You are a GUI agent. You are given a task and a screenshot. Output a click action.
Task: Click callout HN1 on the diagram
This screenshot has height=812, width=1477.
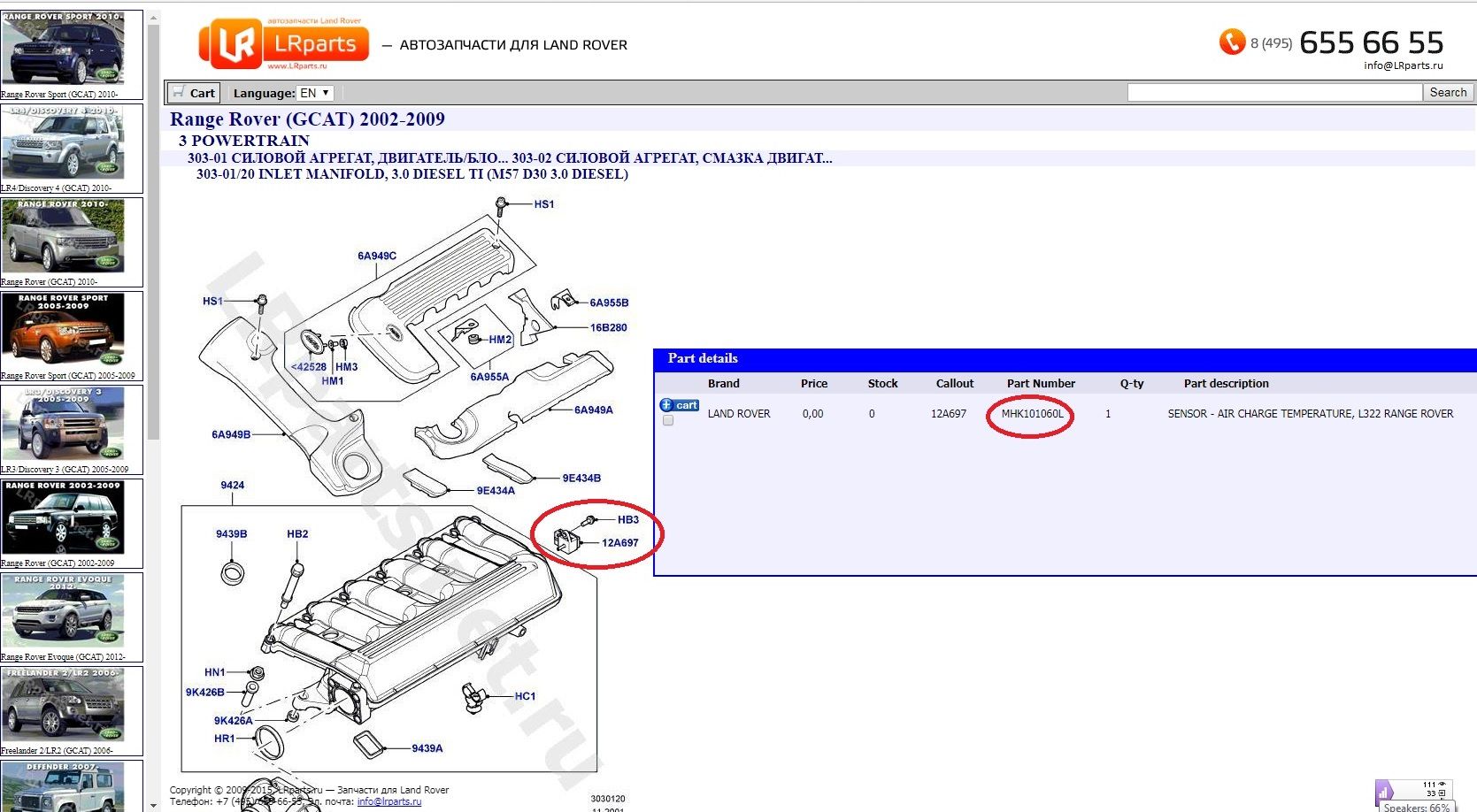tap(215, 673)
